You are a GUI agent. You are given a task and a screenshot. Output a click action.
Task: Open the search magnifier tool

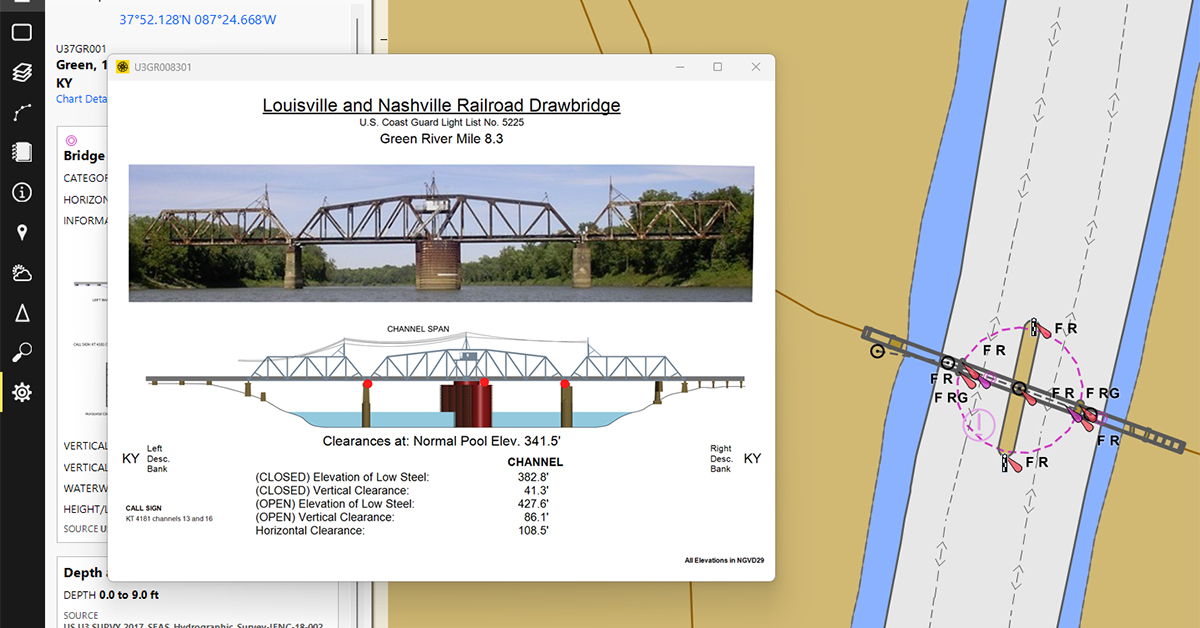[x=22, y=353]
